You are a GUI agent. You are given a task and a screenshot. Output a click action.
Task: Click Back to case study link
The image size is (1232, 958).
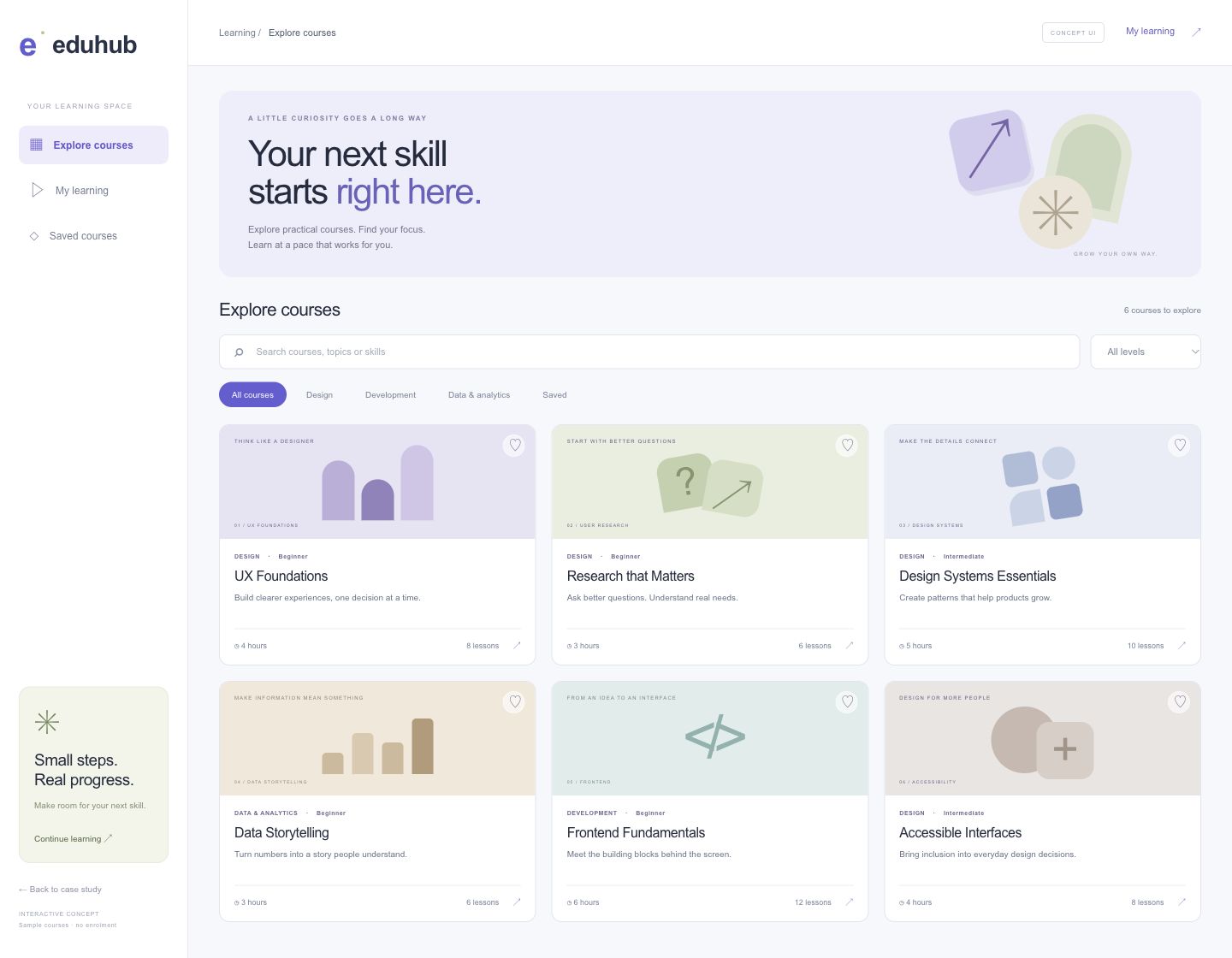(60, 890)
